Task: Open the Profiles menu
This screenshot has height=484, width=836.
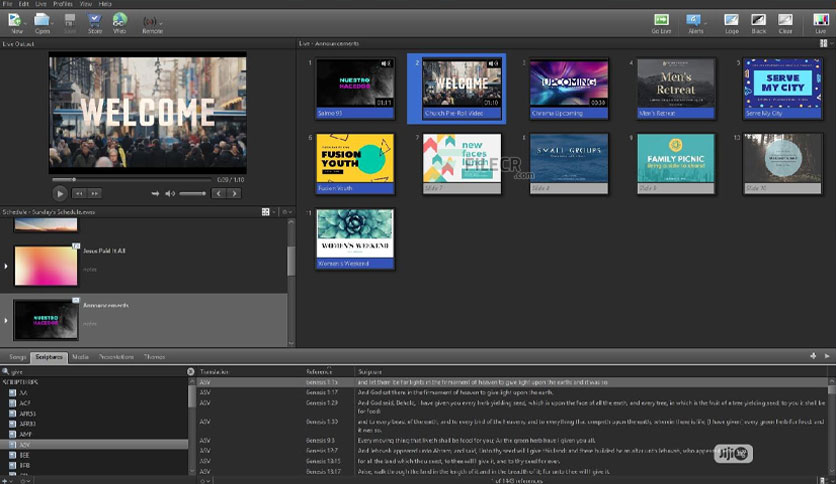Action: coord(63,4)
